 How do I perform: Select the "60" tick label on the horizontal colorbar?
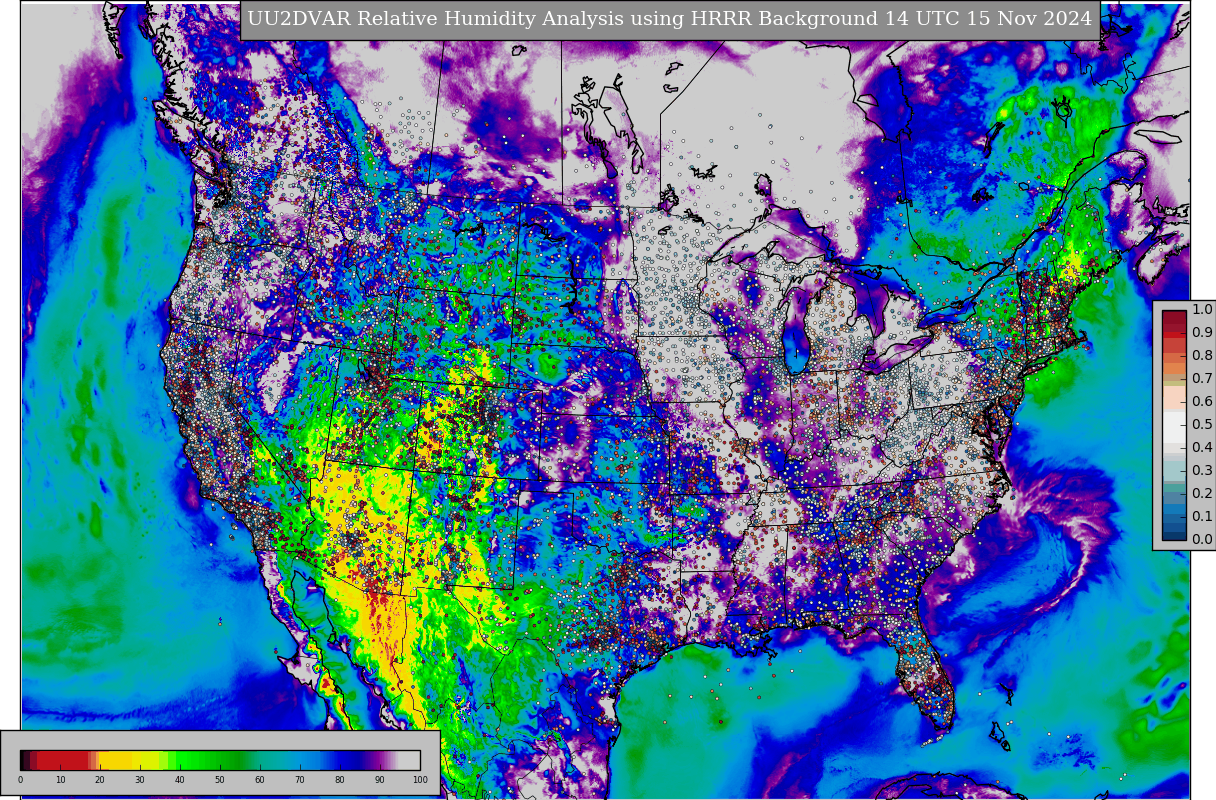tap(260, 780)
